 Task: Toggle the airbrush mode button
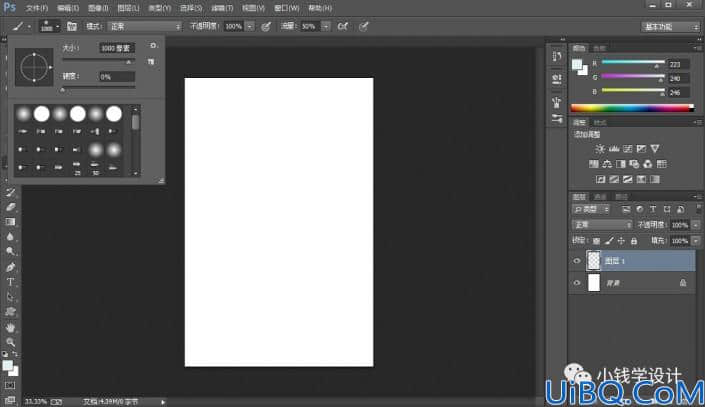pos(343,27)
